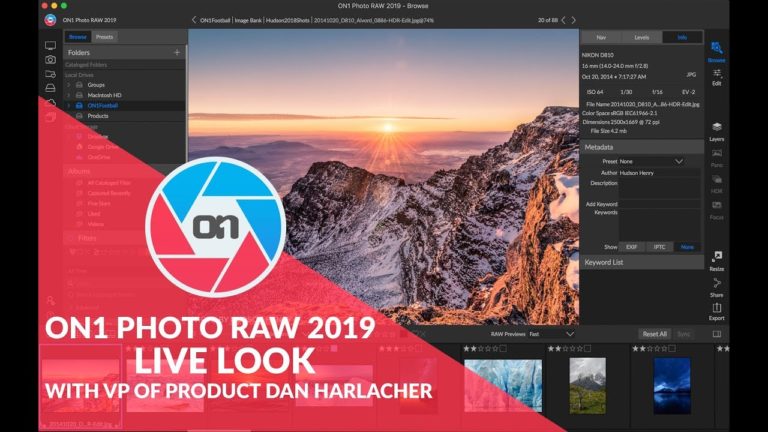Add a folder with the plus icon
The width and height of the screenshot is (768, 432).
click(x=177, y=52)
